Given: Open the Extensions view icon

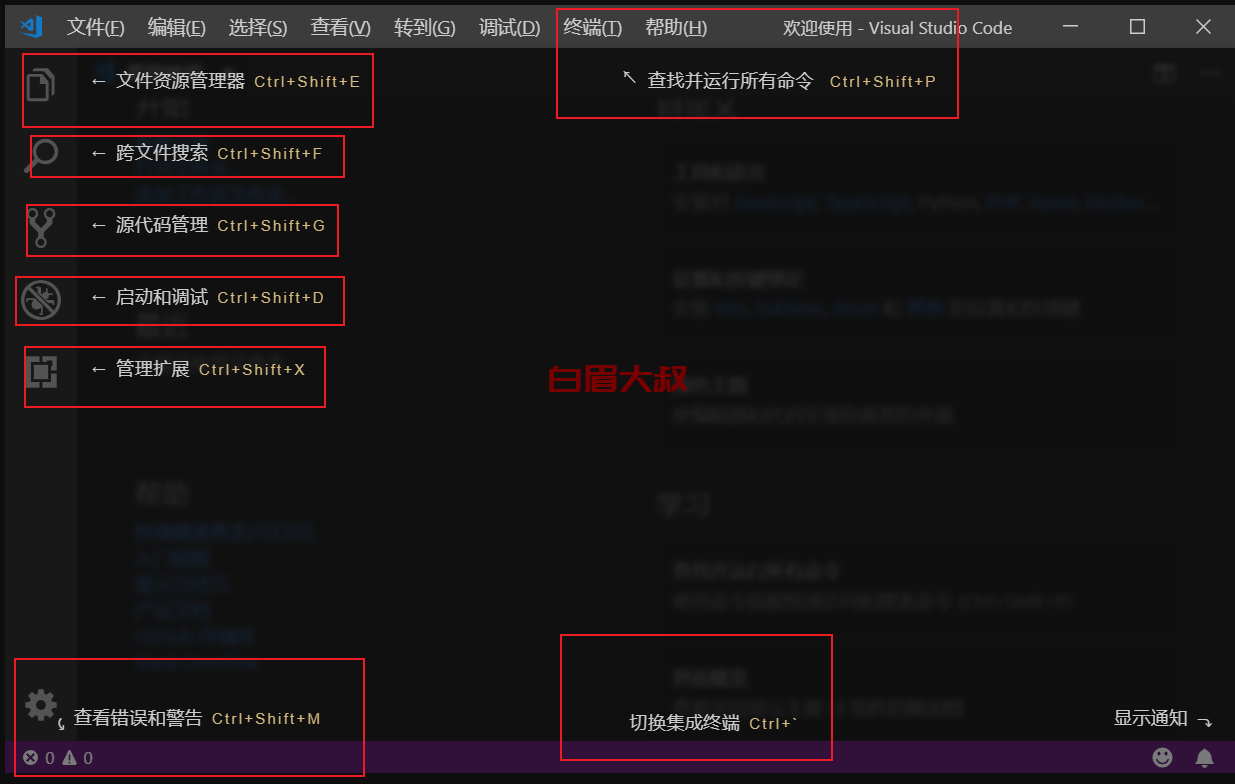Looking at the screenshot, I should (x=41, y=371).
